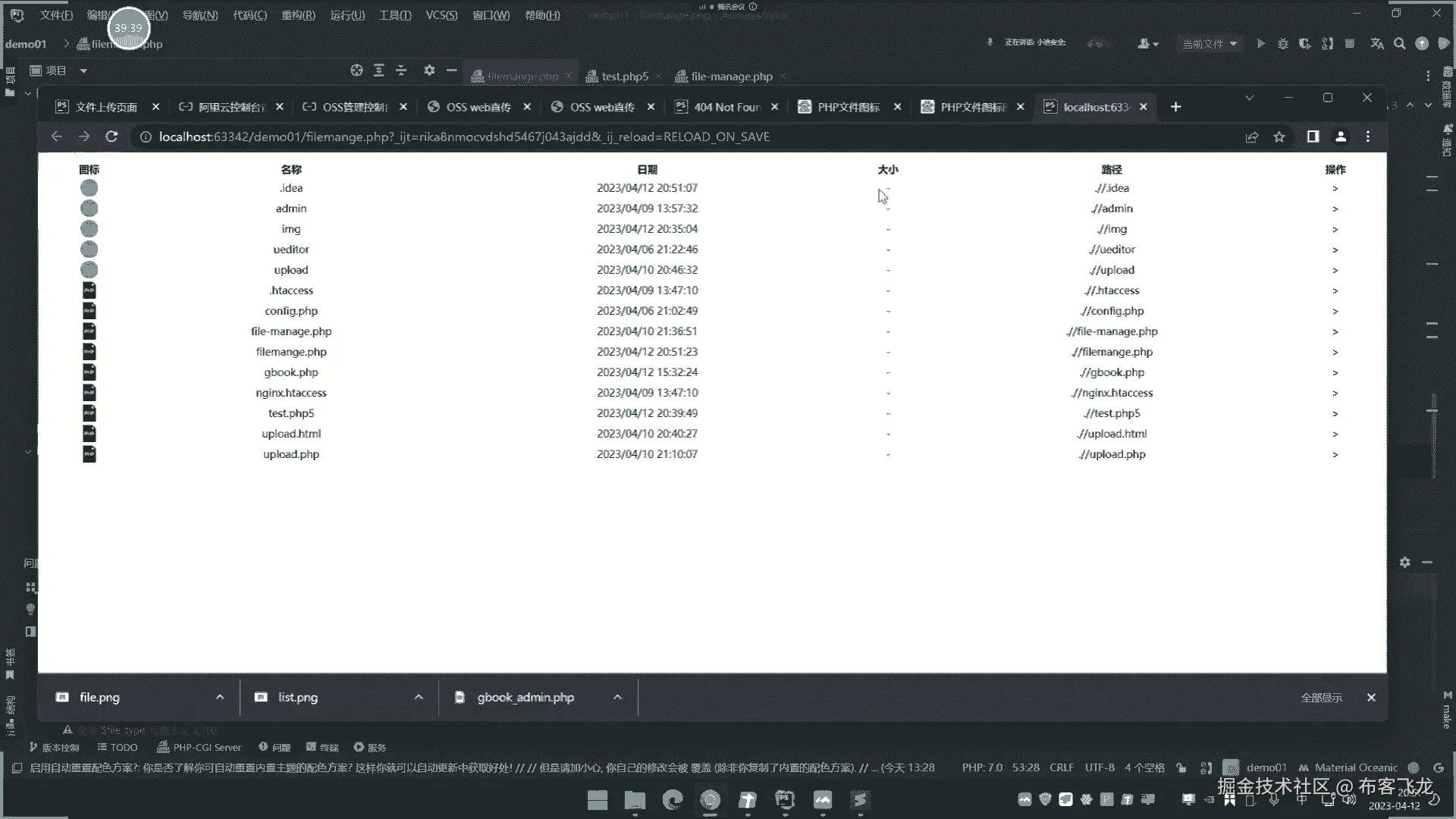Toggle tool window quick-access button in status bar
The height and width of the screenshot is (819, 1456).
[17, 767]
